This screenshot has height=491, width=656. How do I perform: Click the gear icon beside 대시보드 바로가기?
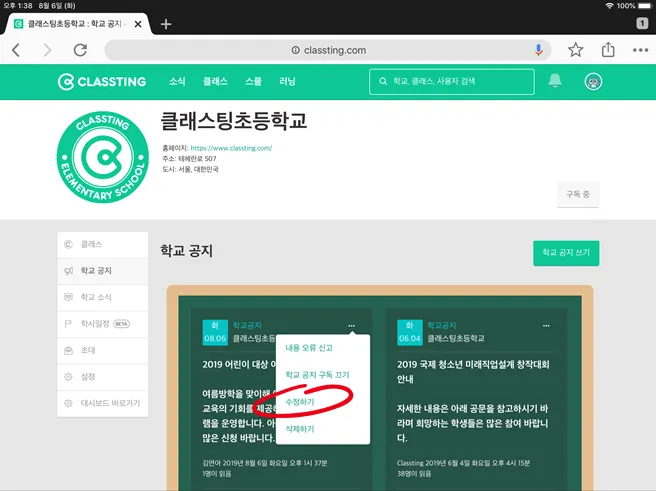pos(68,403)
